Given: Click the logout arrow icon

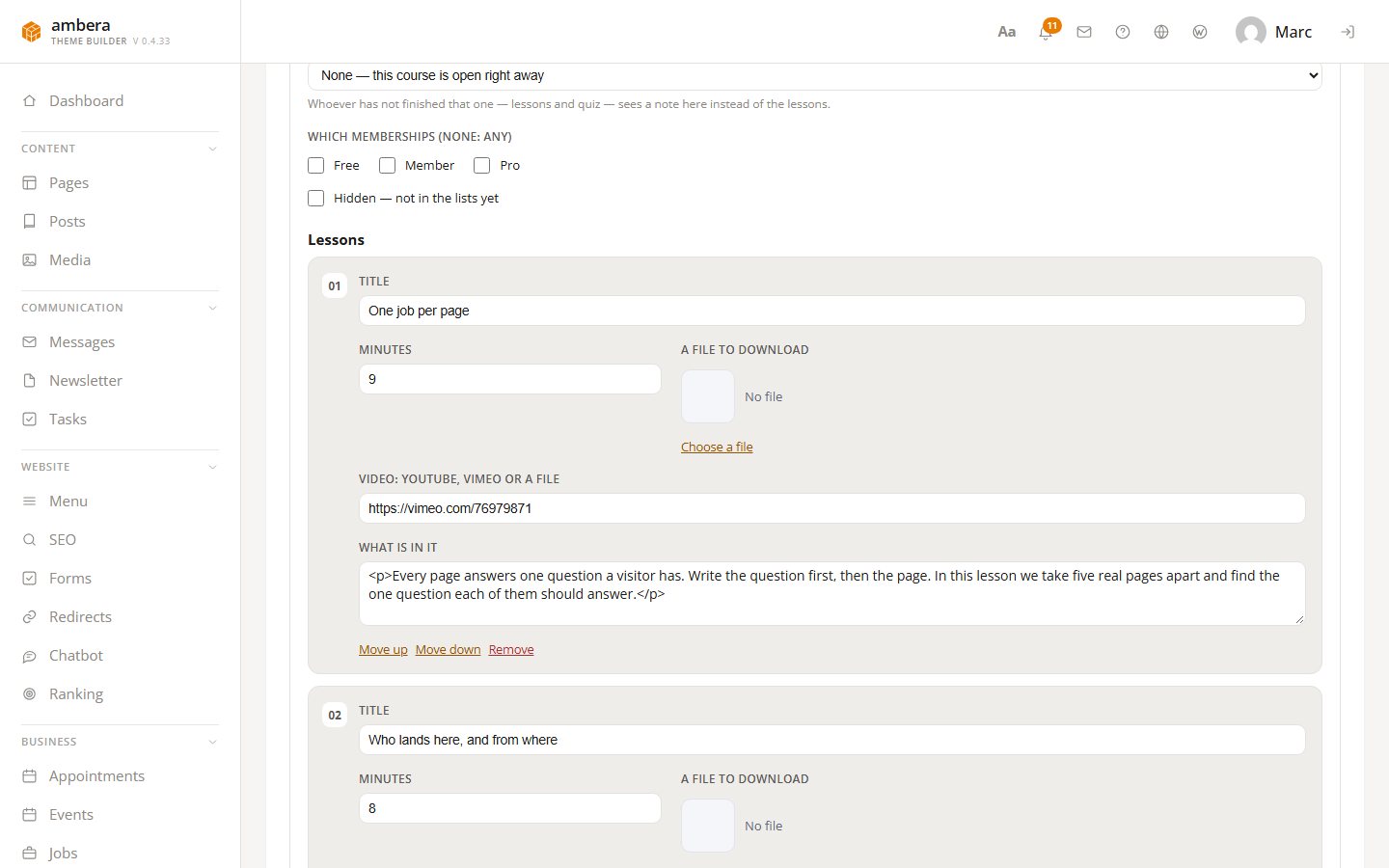Looking at the screenshot, I should pos(1348,32).
